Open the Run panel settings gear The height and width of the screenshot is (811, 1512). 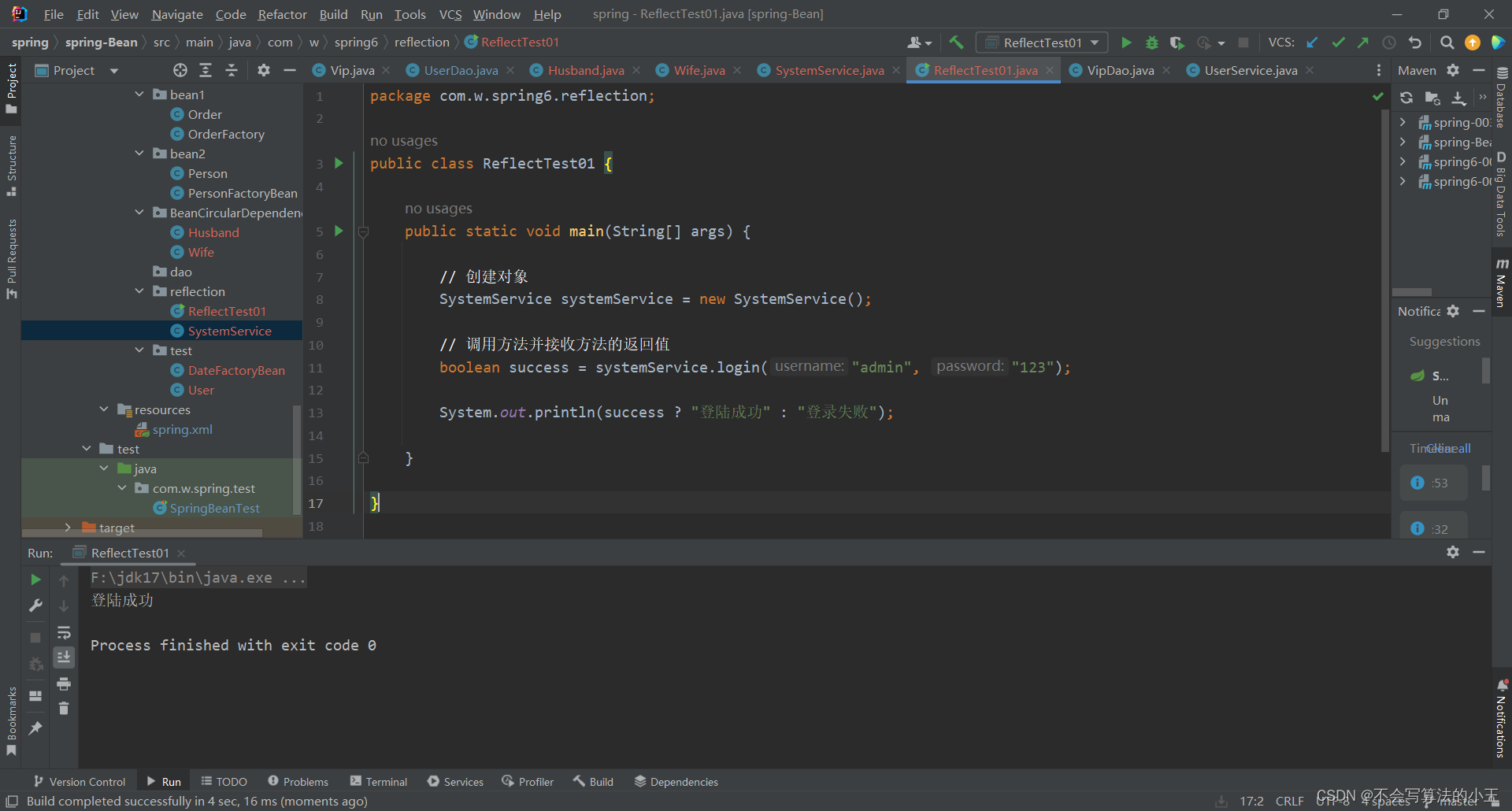1453,552
